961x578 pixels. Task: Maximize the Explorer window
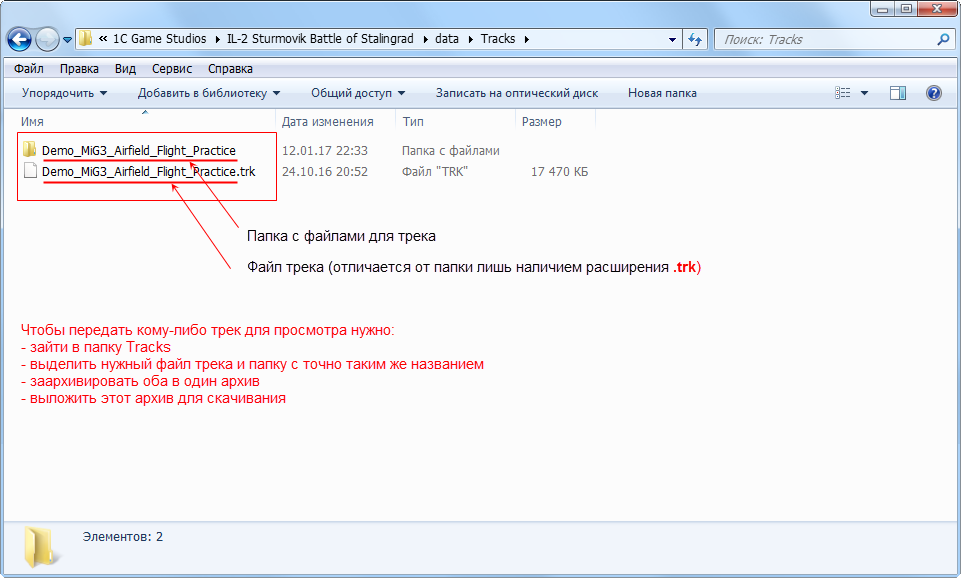click(906, 9)
